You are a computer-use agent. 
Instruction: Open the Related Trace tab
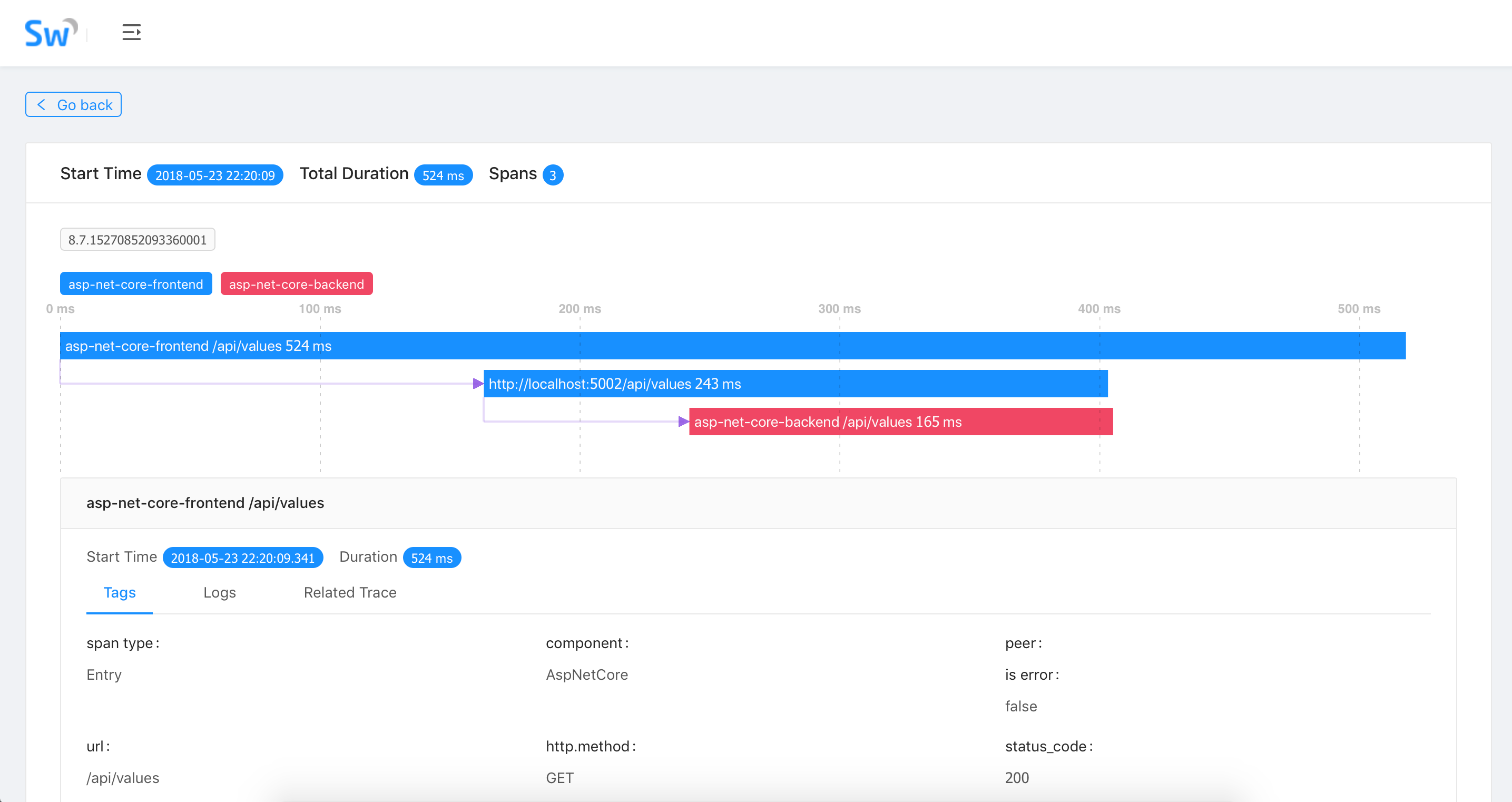349,593
